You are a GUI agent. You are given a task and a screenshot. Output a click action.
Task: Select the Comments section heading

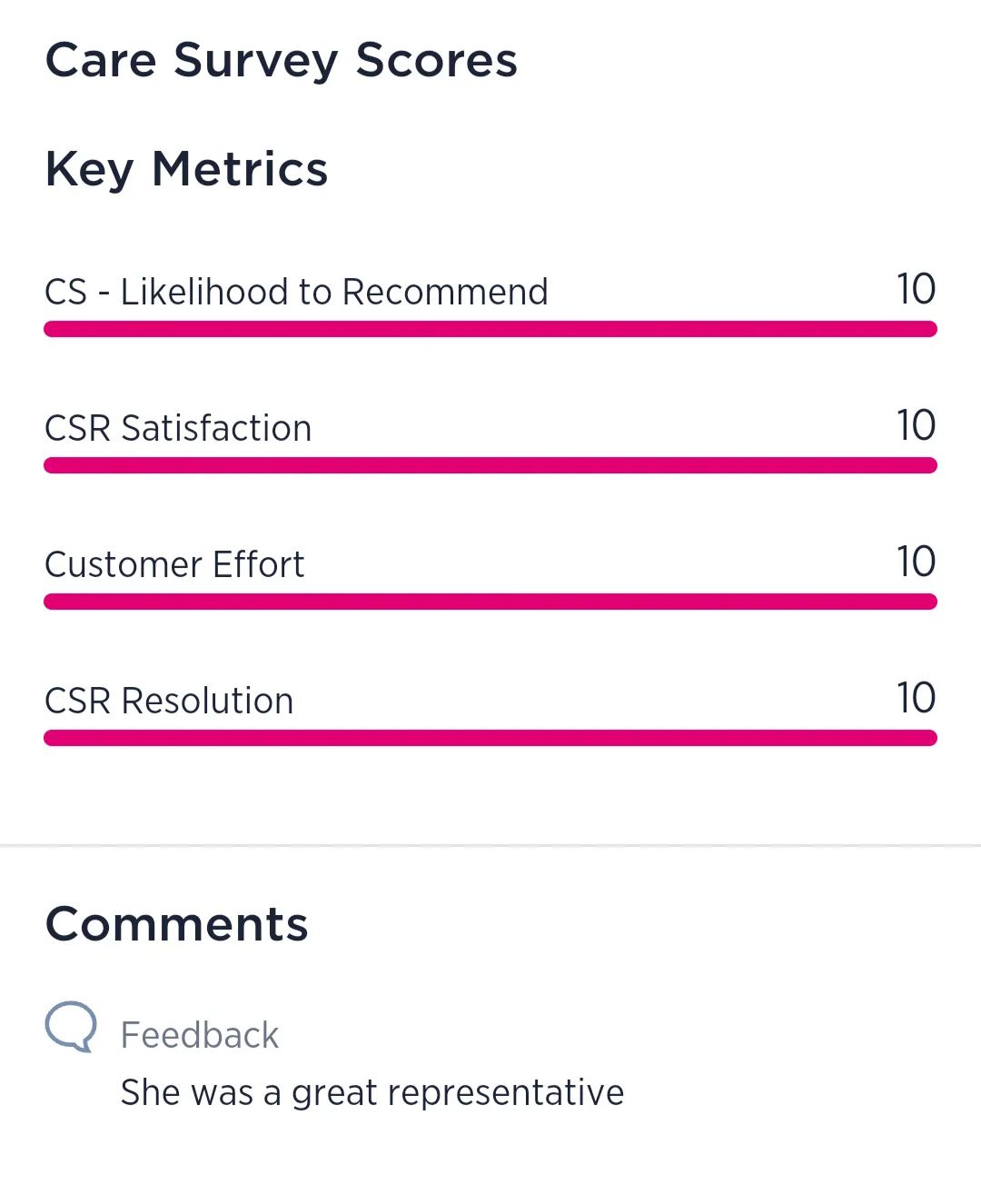177,924
